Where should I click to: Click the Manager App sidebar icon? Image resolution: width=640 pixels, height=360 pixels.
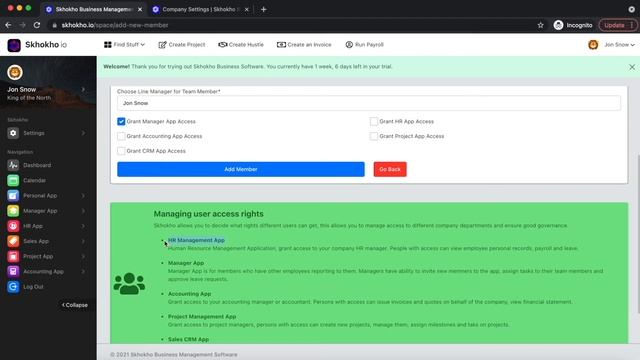click(13, 211)
